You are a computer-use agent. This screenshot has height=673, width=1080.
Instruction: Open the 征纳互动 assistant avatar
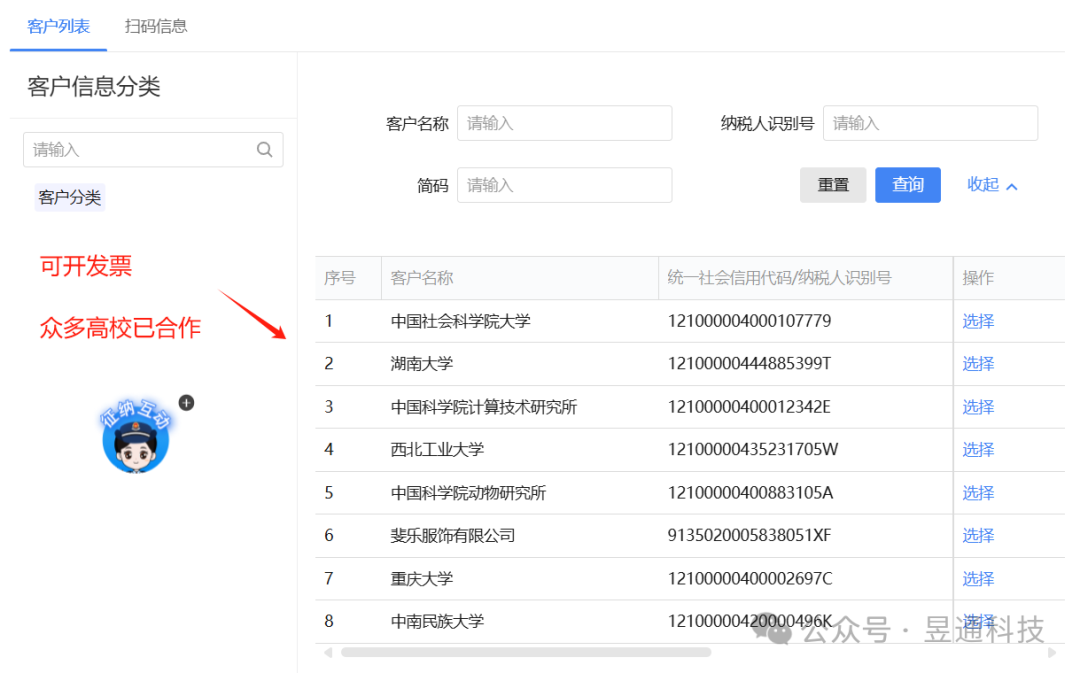(x=136, y=438)
